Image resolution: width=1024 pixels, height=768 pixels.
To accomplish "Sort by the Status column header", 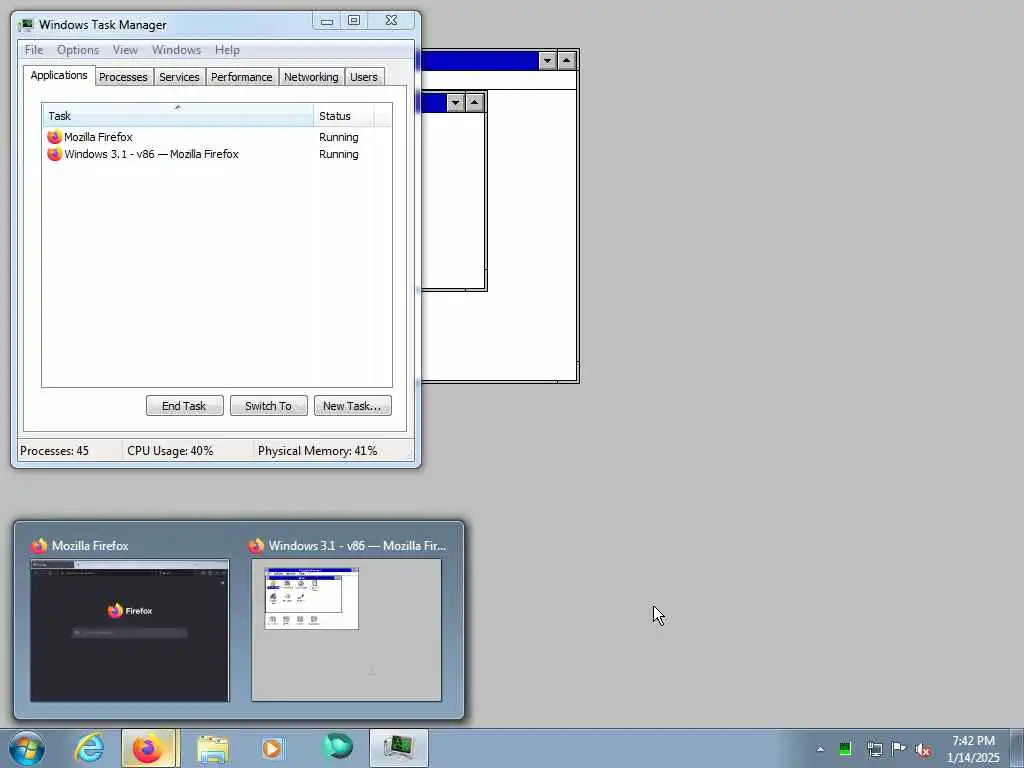I will pyautogui.click(x=344, y=116).
